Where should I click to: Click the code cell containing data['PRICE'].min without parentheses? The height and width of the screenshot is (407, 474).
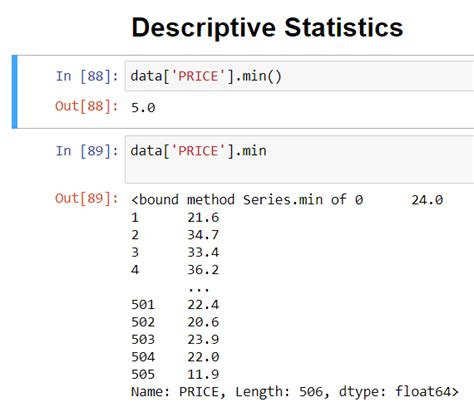[x=299, y=159]
